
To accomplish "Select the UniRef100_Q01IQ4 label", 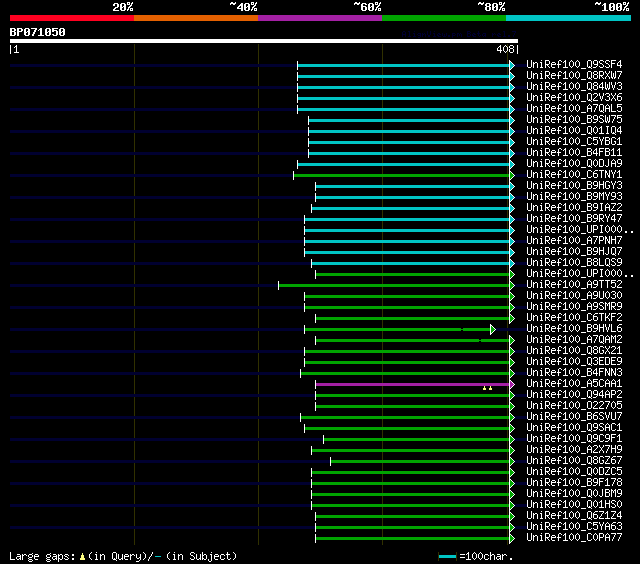I will [x=574, y=131].
